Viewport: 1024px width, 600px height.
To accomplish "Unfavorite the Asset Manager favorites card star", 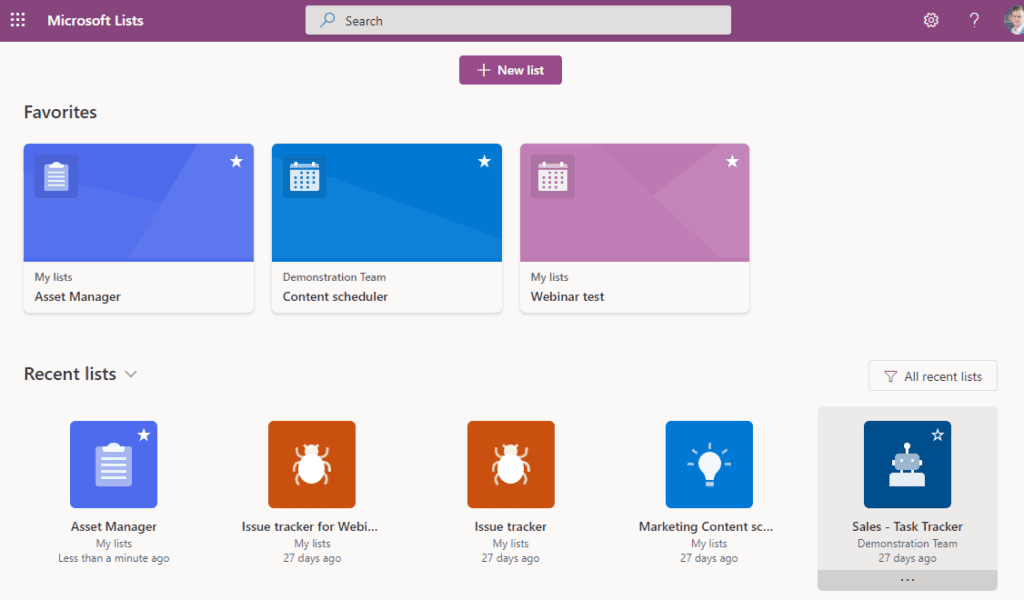I will [236, 161].
